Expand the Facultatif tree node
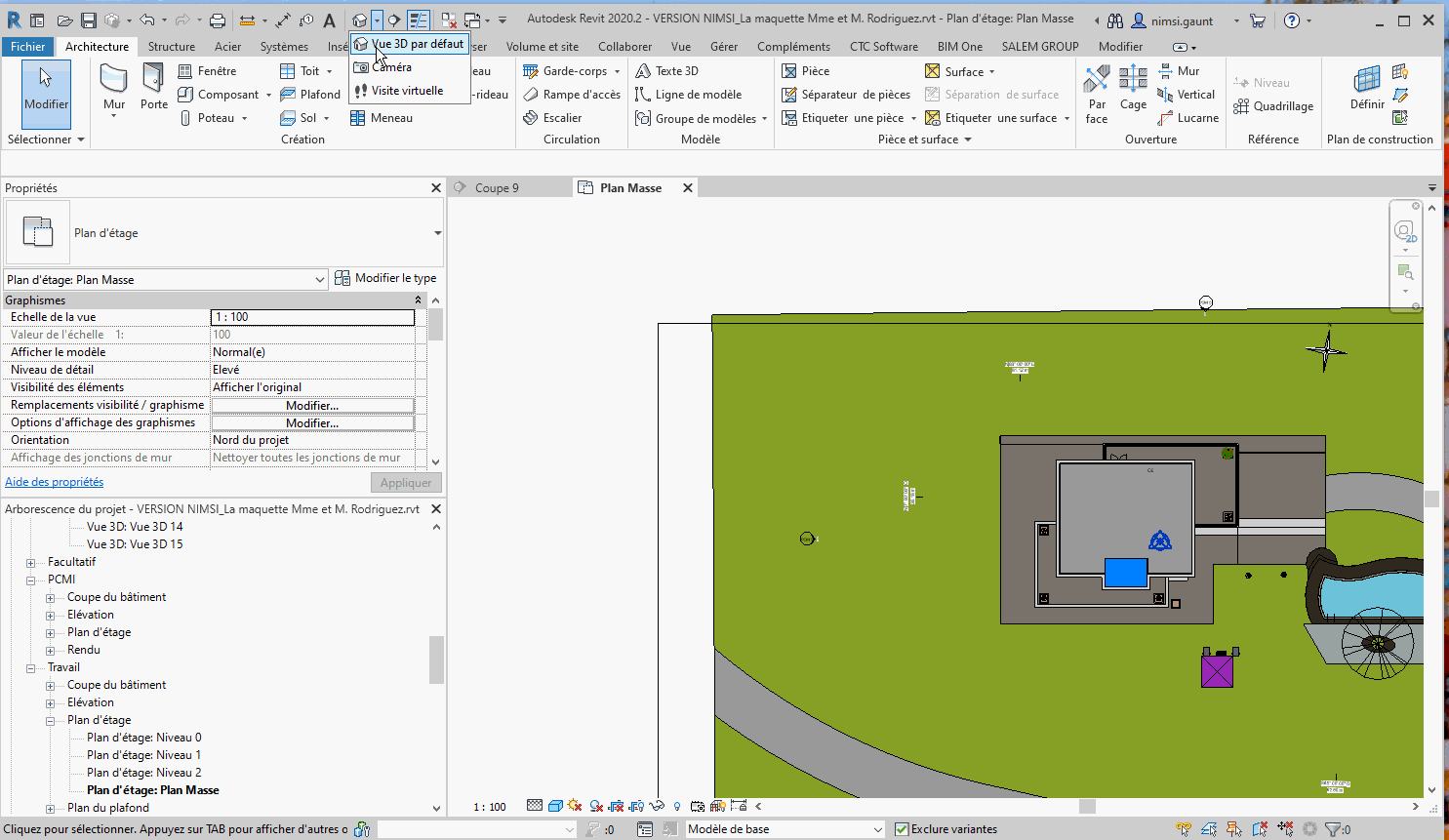 click(x=30, y=563)
